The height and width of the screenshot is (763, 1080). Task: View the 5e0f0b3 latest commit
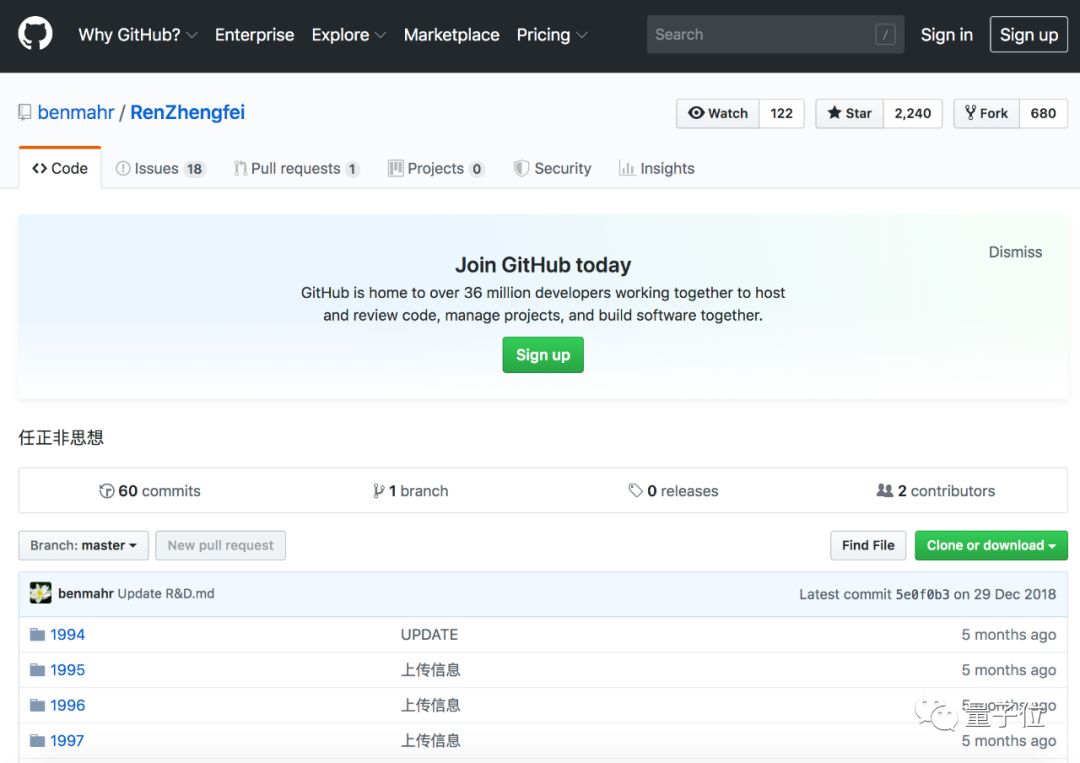click(x=922, y=594)
